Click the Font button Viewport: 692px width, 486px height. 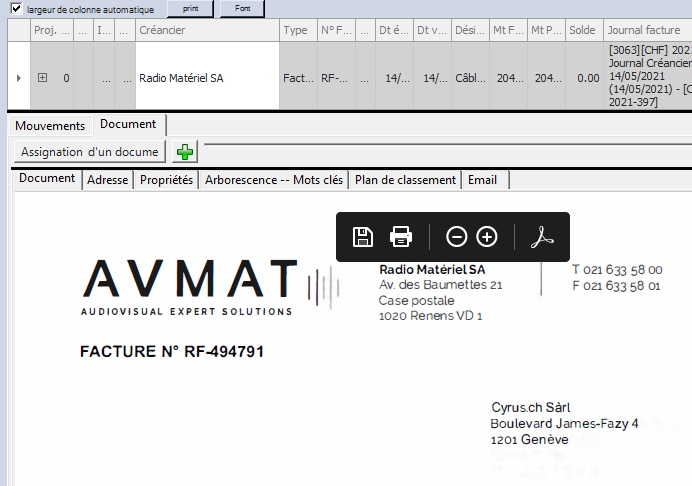click(x=242, y=8)
